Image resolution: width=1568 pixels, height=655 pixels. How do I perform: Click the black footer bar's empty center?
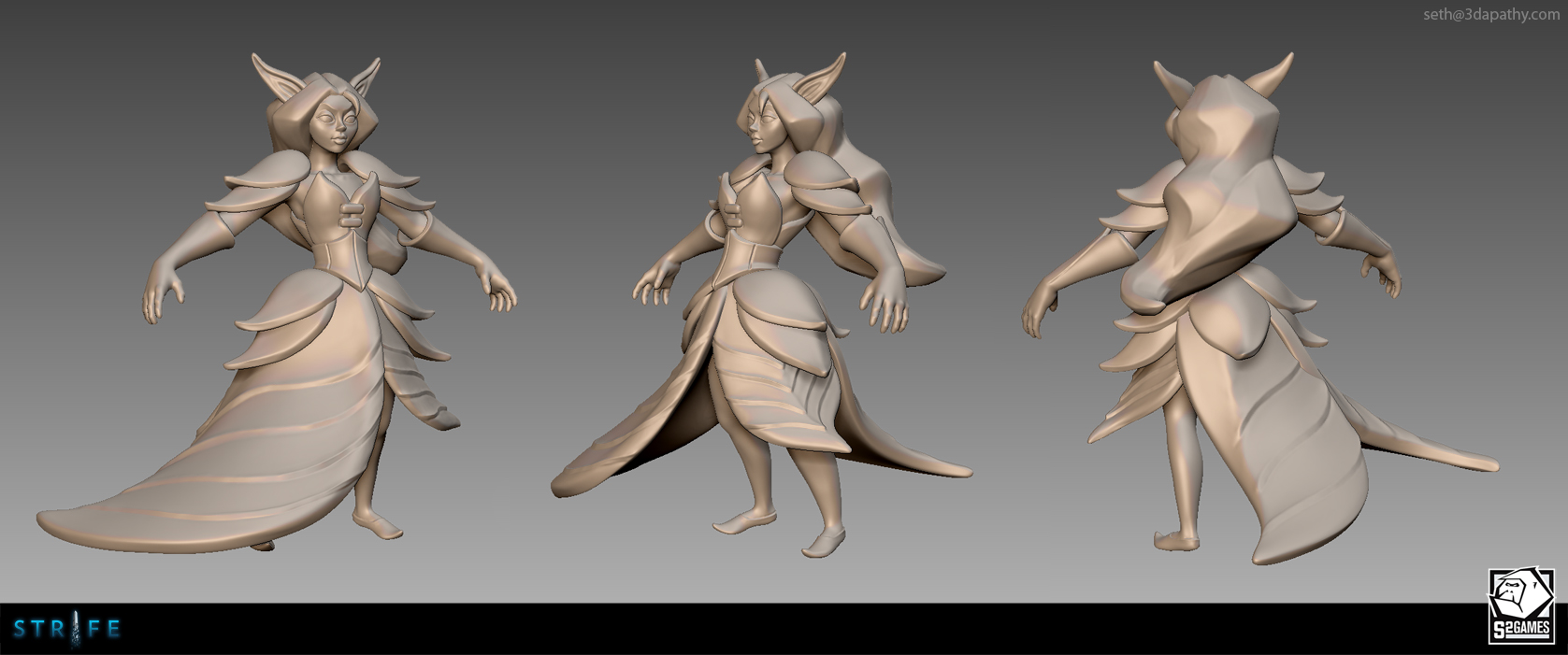784,629
